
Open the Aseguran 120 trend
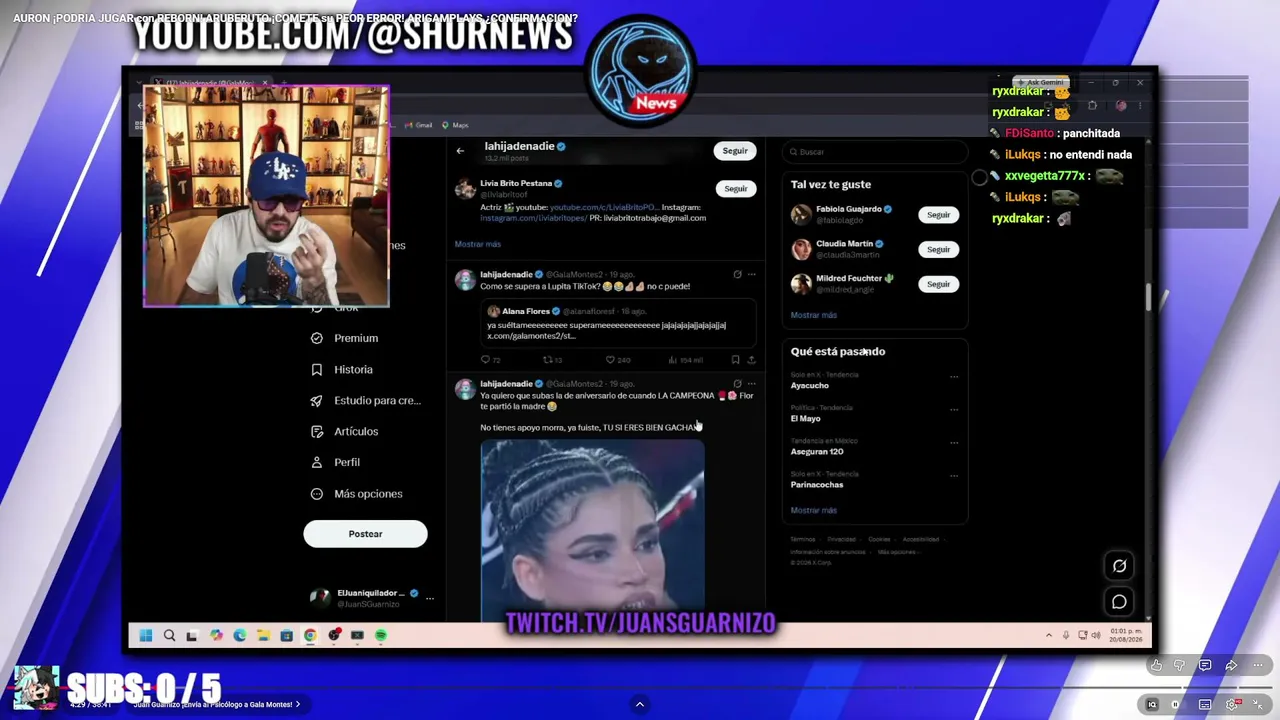817,452
